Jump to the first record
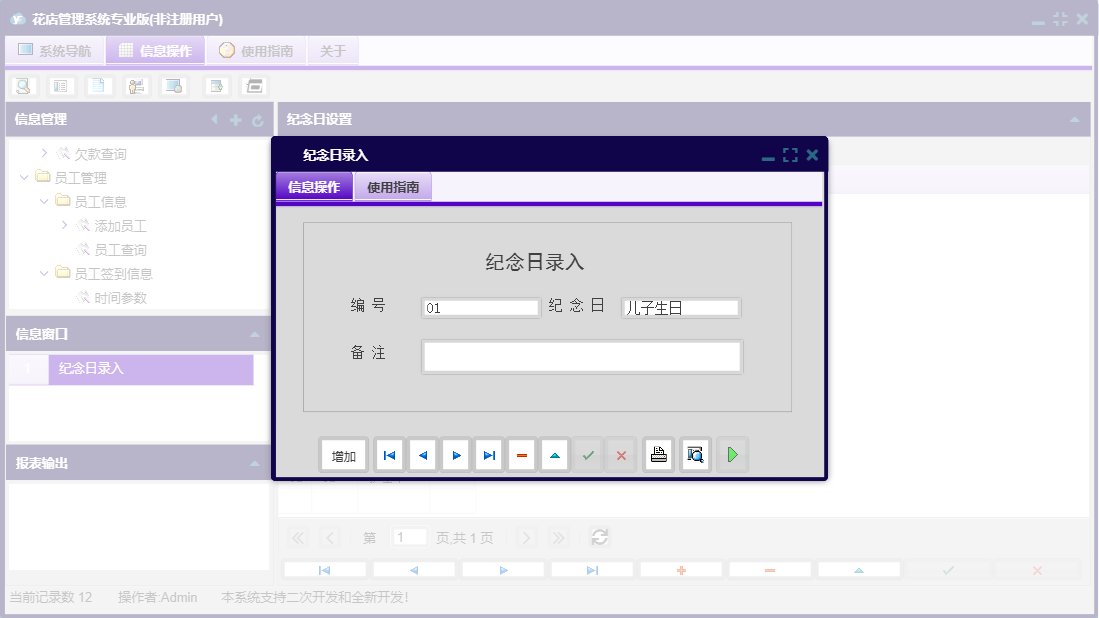 pyautogui.click(x=389, y=454)
